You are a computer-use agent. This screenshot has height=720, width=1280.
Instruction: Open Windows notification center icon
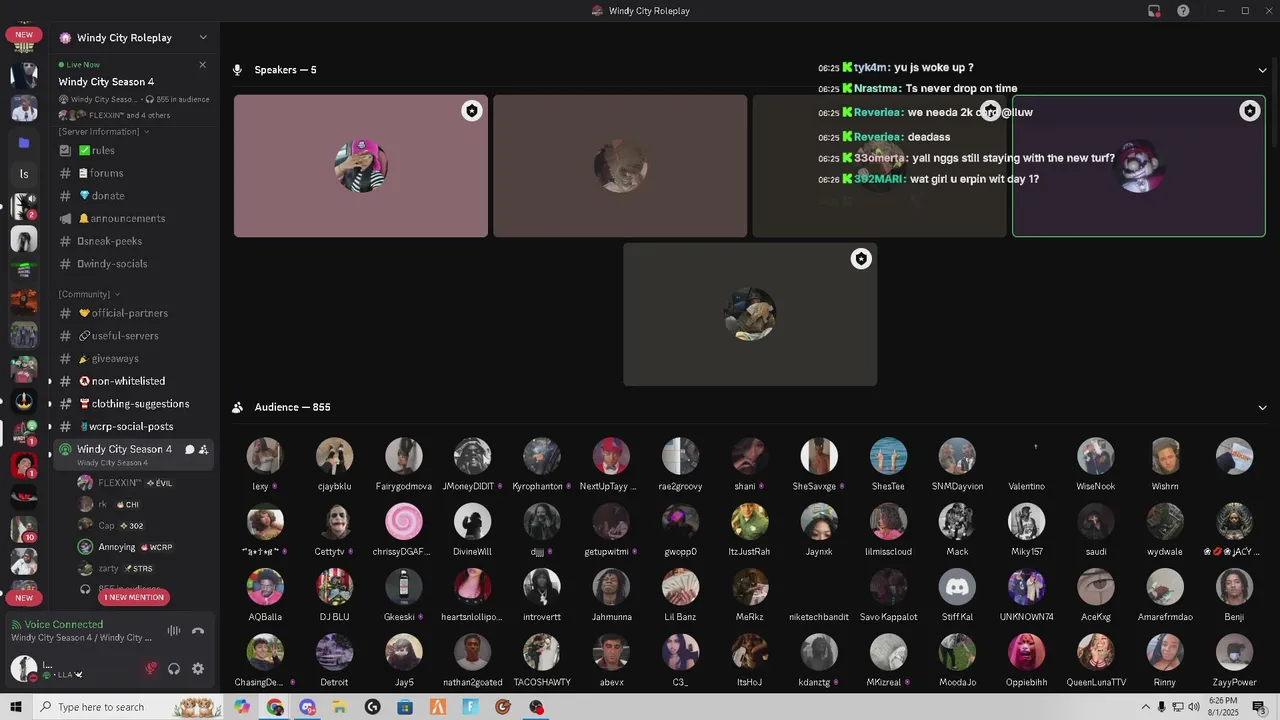pyautogui.click(x=1259, y=707)
